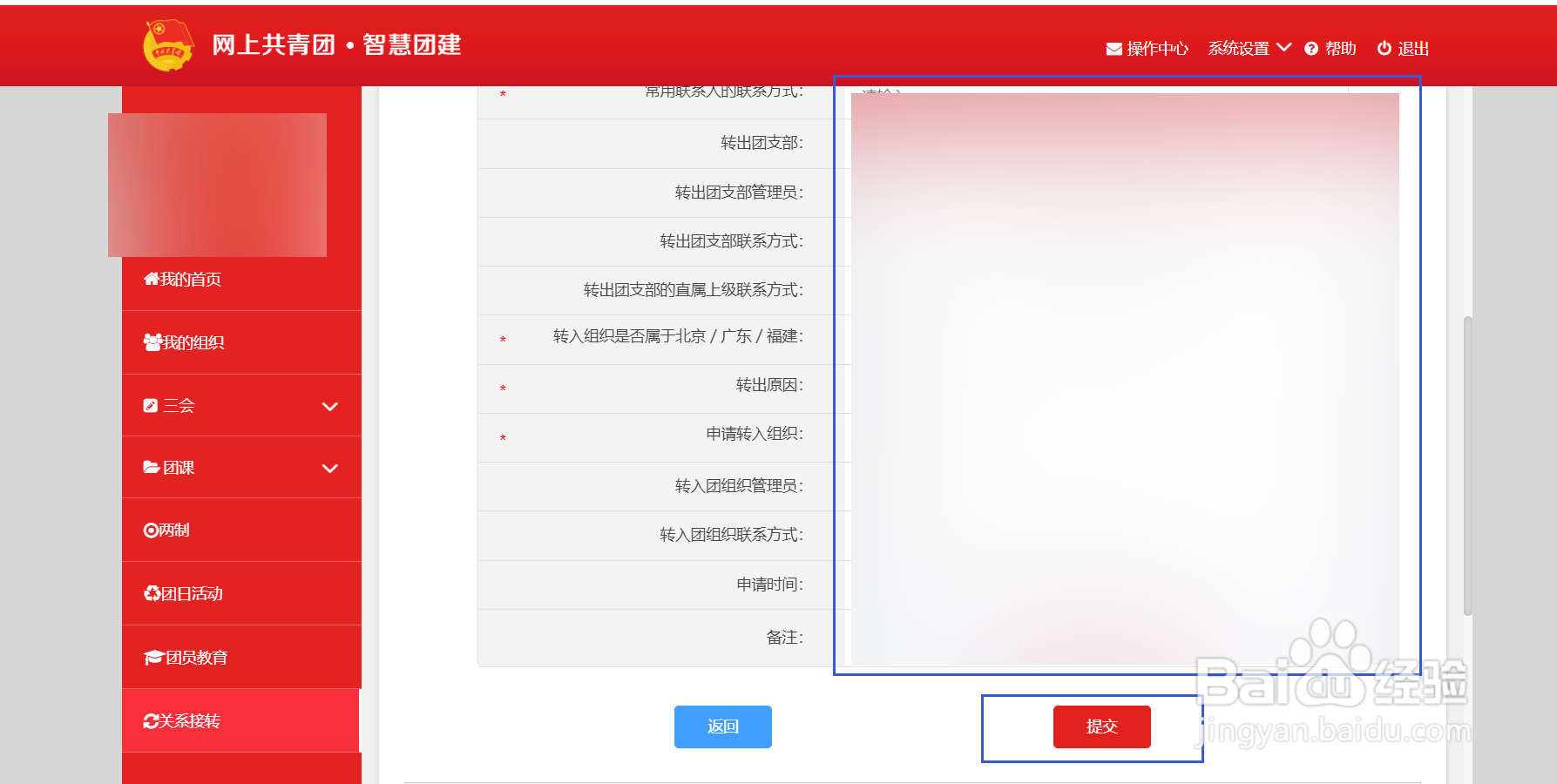Expand the 三会 submenu chevron
The width and height of the screenshot is (1557, 784).
pyautogui.click(x=330, y=406)
